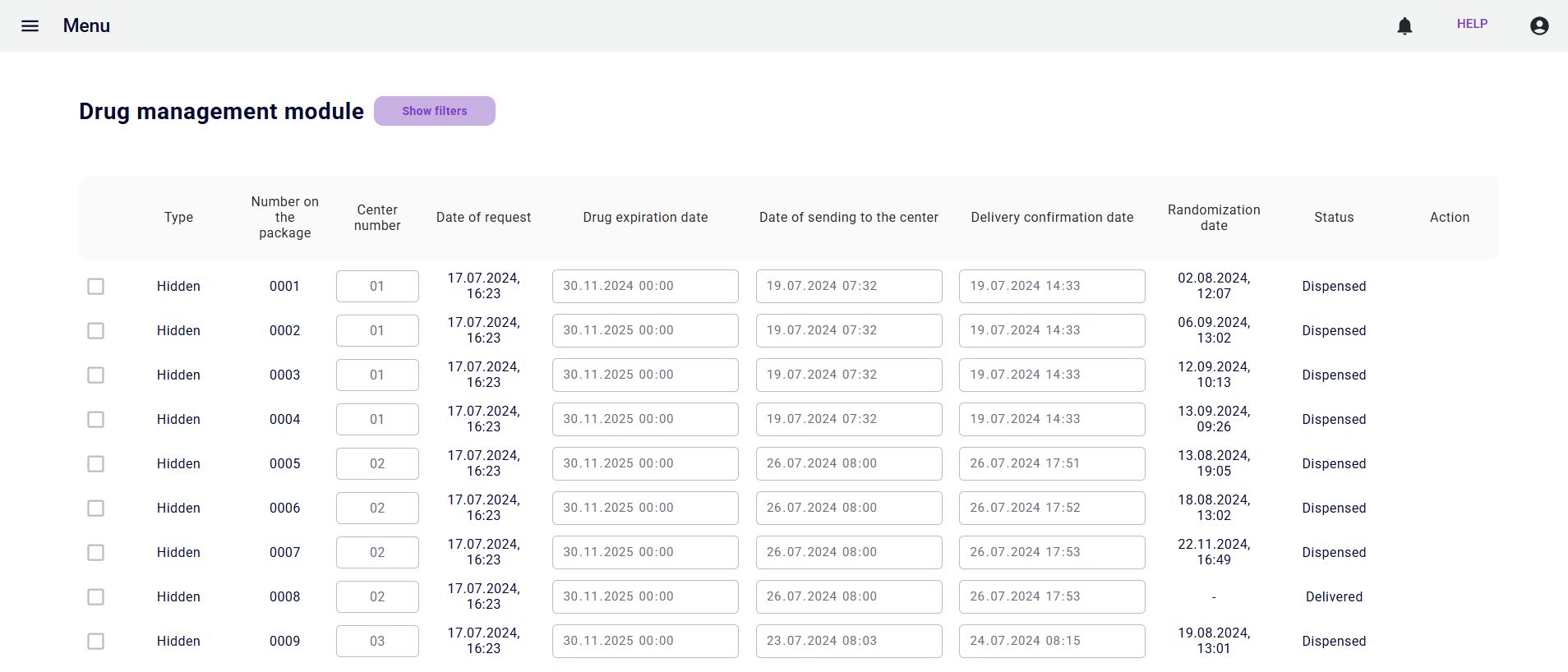Image resolution: width=1568 pixels, height=672 pixels.
Task: Edit delivery confirmation date for package 0006
Action: click(x=1051, y=508)
